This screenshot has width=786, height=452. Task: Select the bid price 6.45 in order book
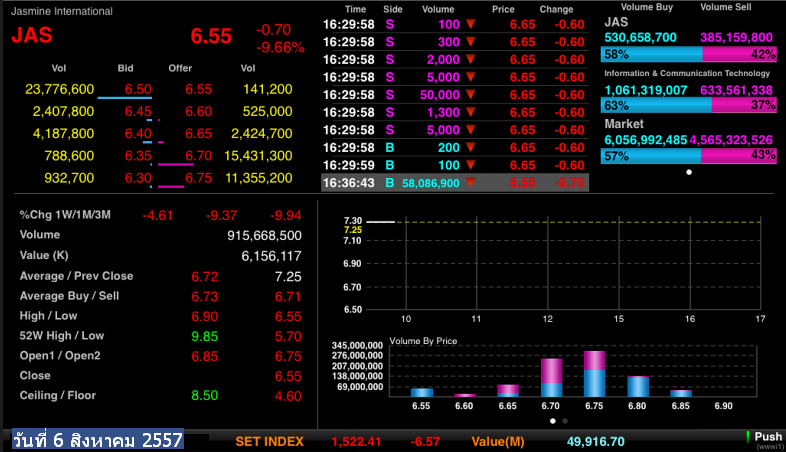138,111
